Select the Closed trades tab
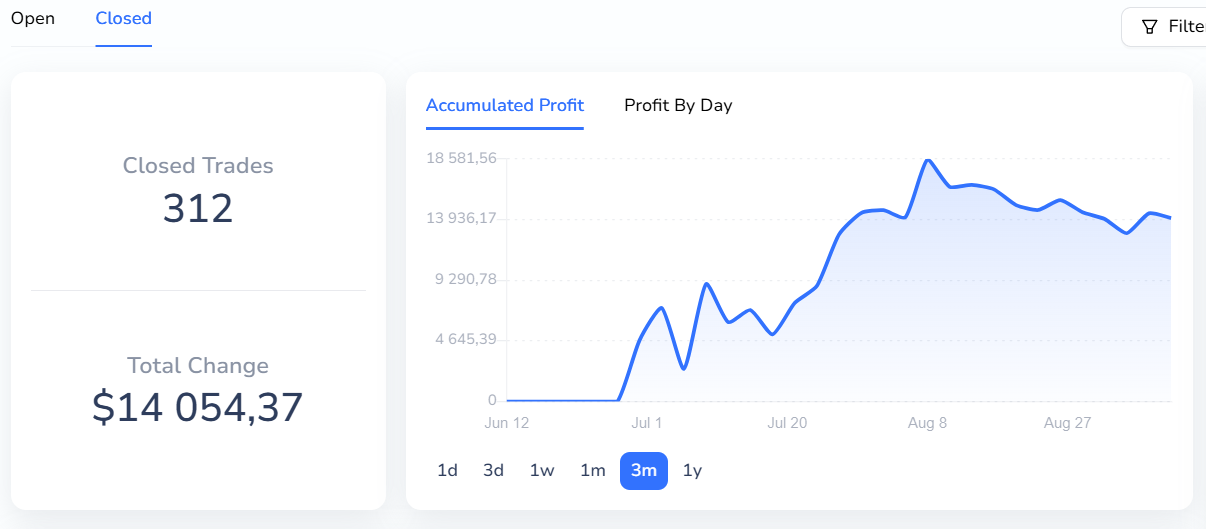The image size is (1206, 529). tap(124, 19)
